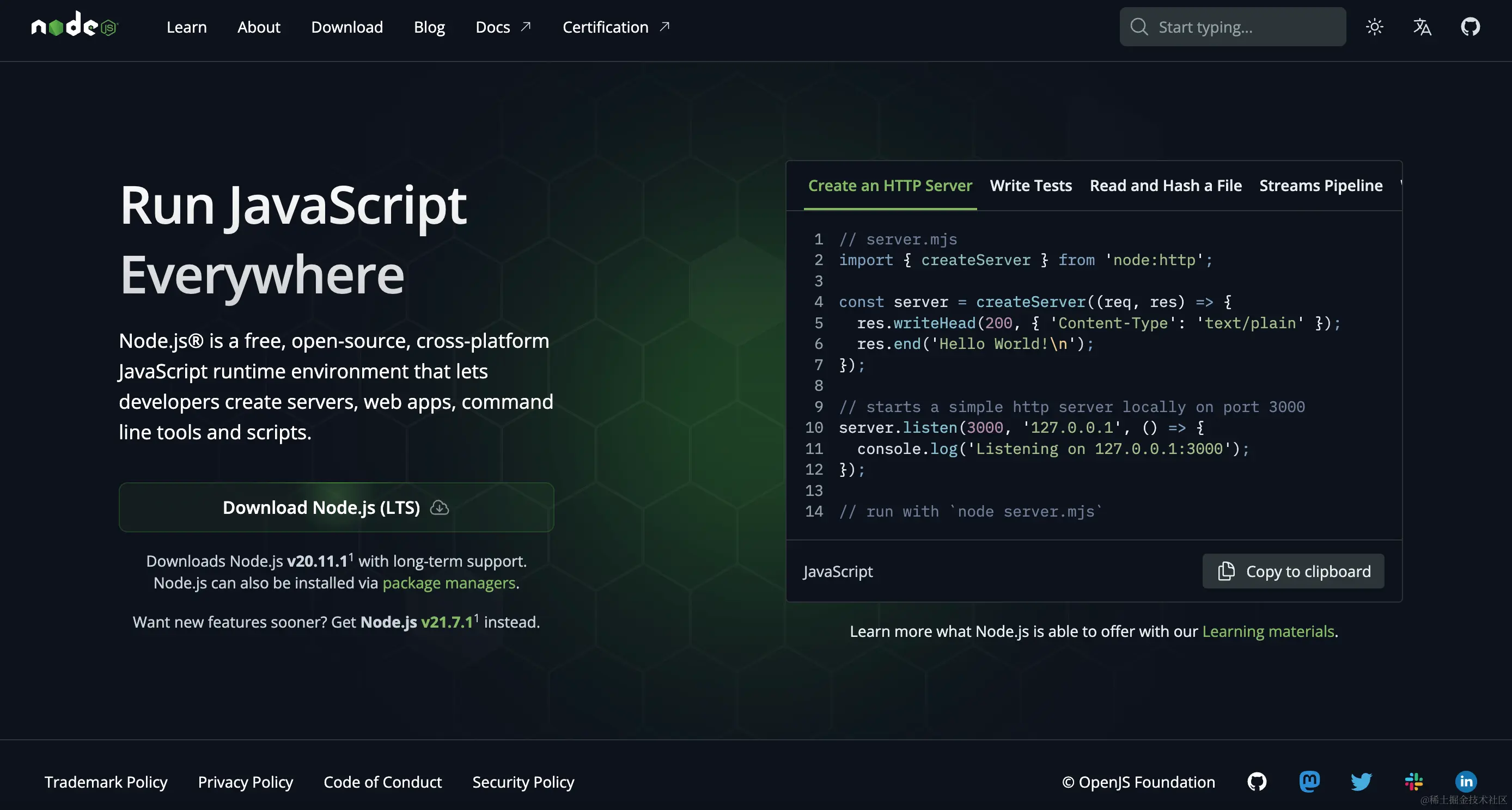Click the search box Start typing field
The width and height of the screenshot is (1512, 810).
click(1233, 27)
